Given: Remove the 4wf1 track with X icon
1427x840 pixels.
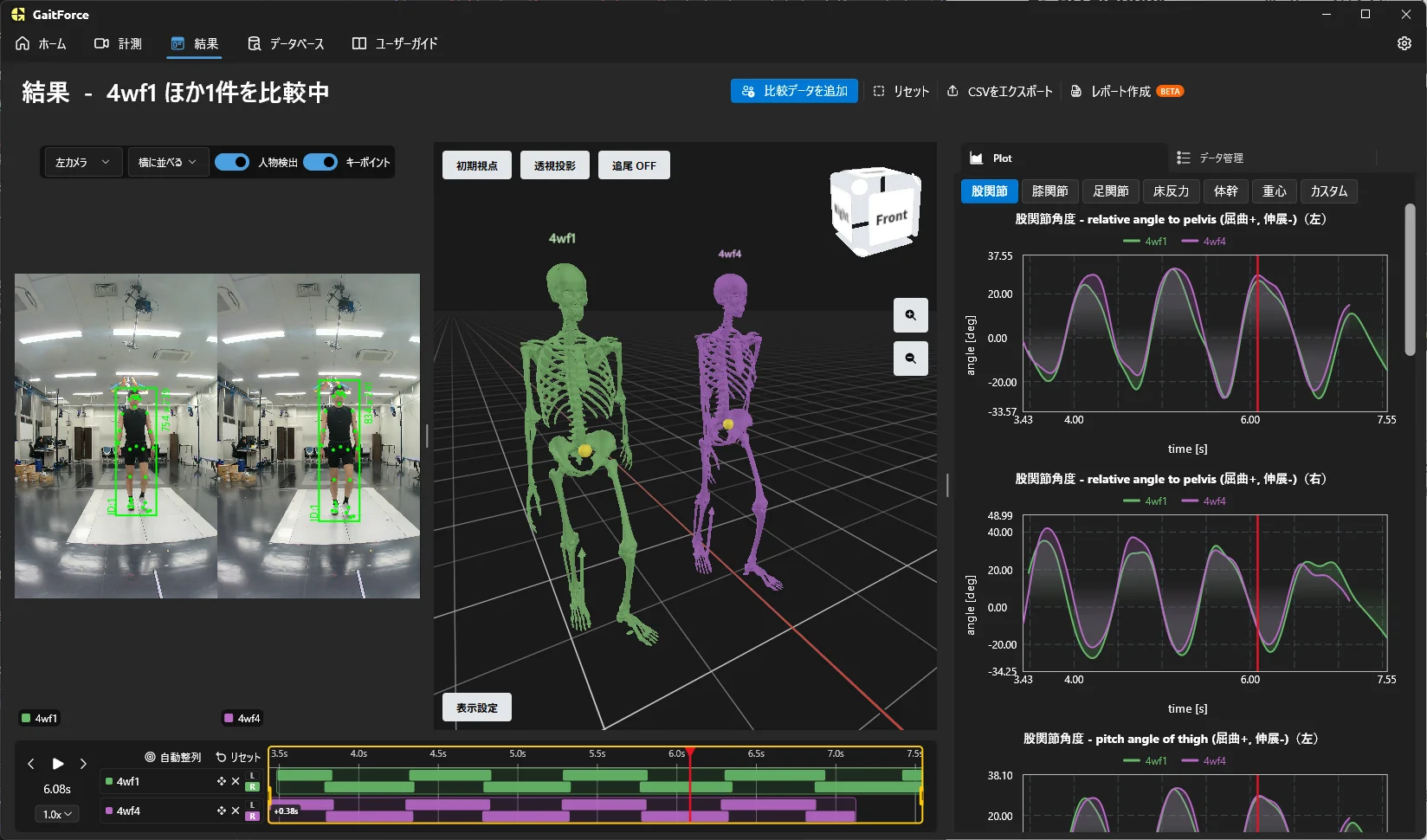Looking at the screenshot, I should [x=236, y=781].
